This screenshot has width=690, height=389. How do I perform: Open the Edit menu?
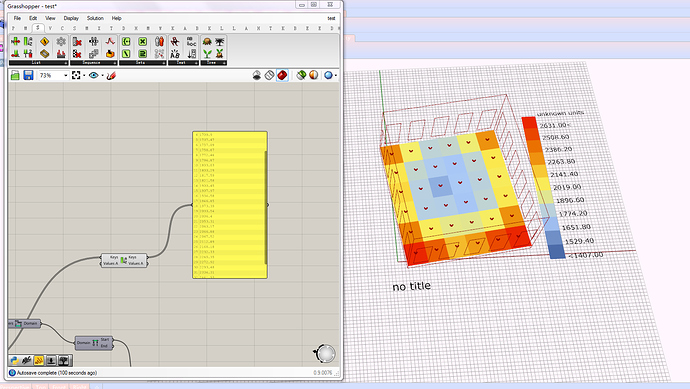(x=33, y=18)
